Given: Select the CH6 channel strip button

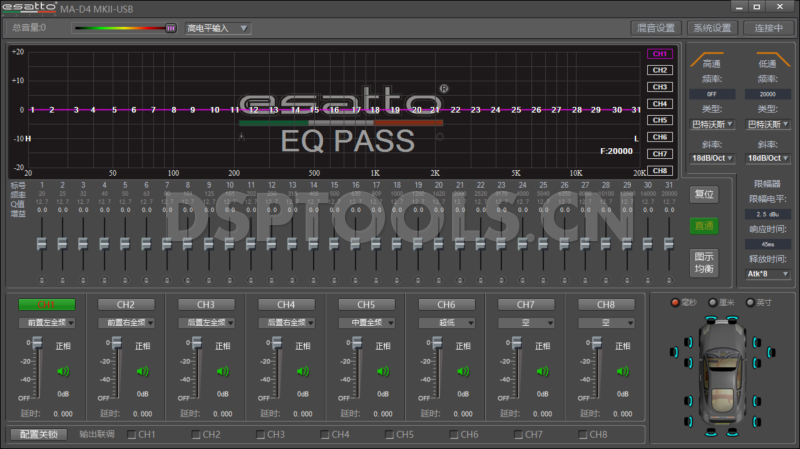Looking at the screenshot, I should 447,305.
